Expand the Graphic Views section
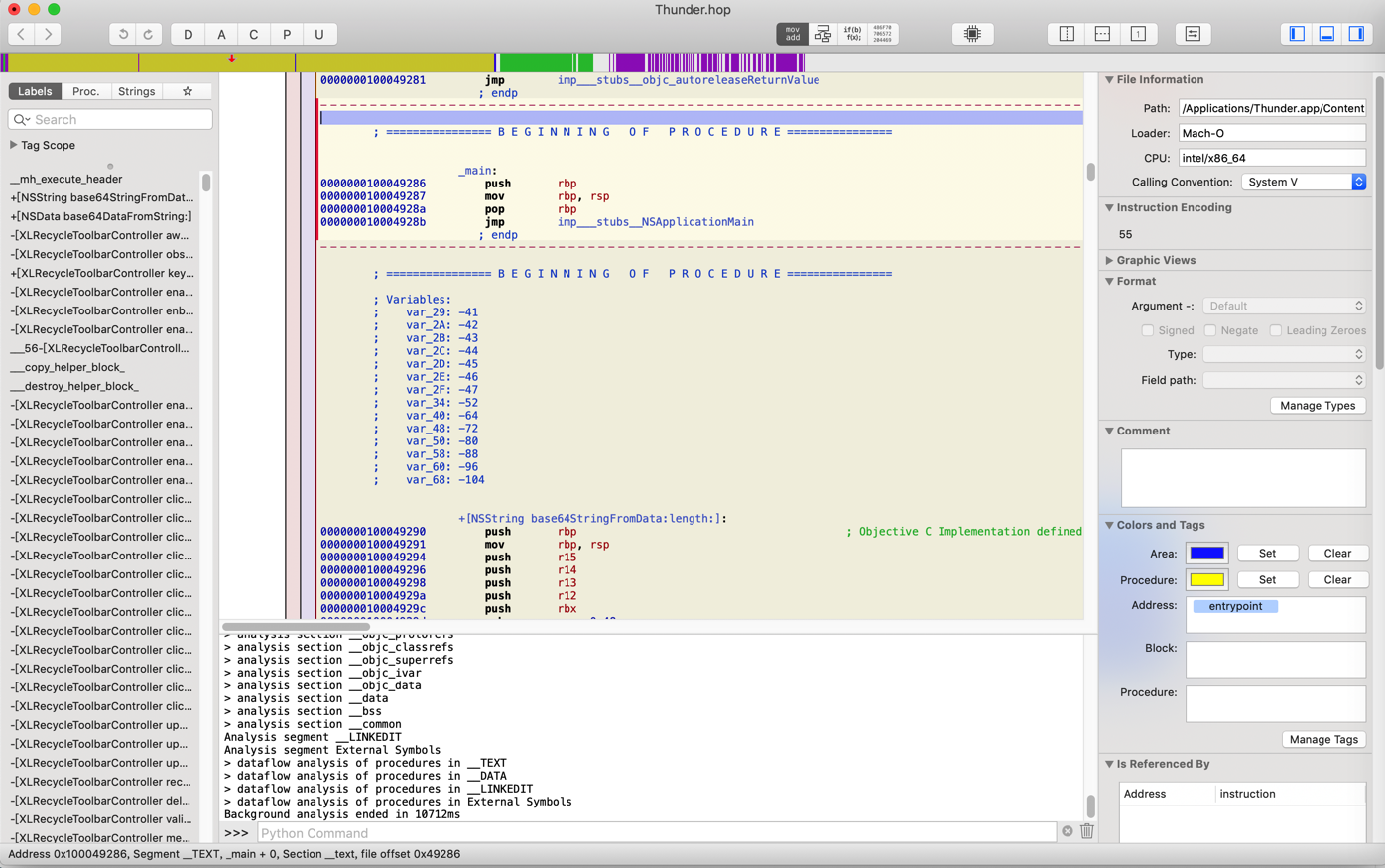Screen dimensions: 1385x868 point(1109,260)
